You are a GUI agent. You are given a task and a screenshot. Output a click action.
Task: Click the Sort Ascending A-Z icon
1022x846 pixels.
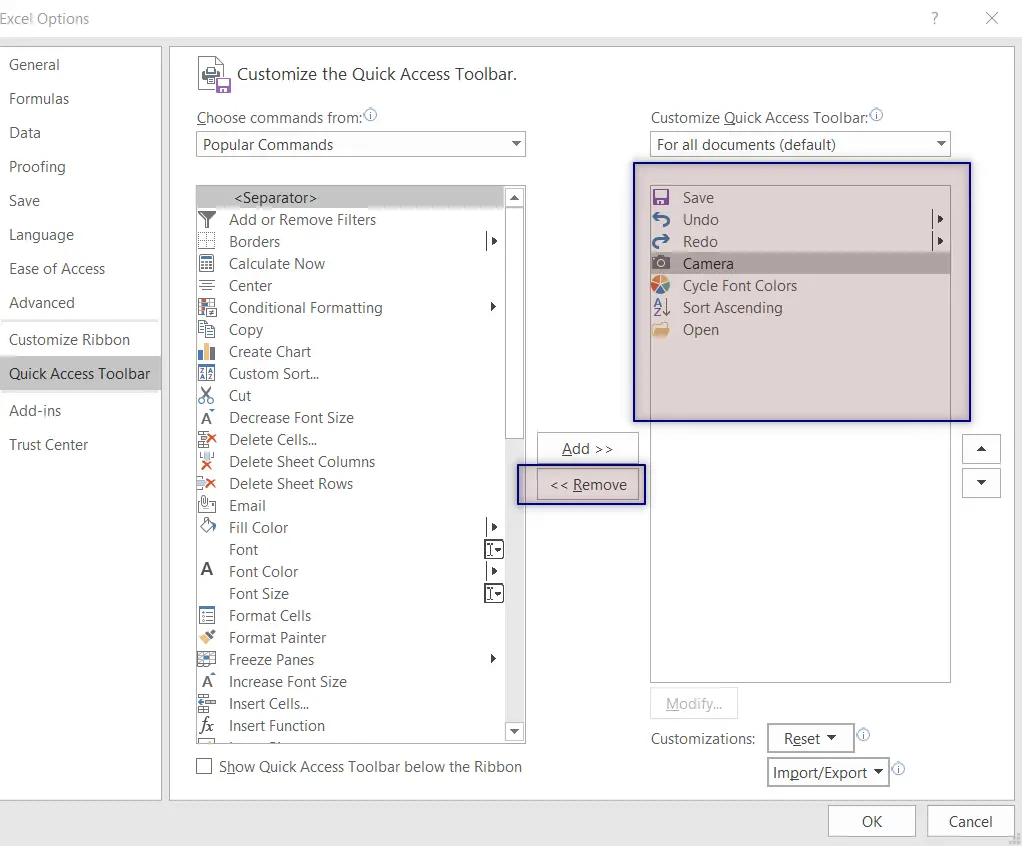pos(661,307)
